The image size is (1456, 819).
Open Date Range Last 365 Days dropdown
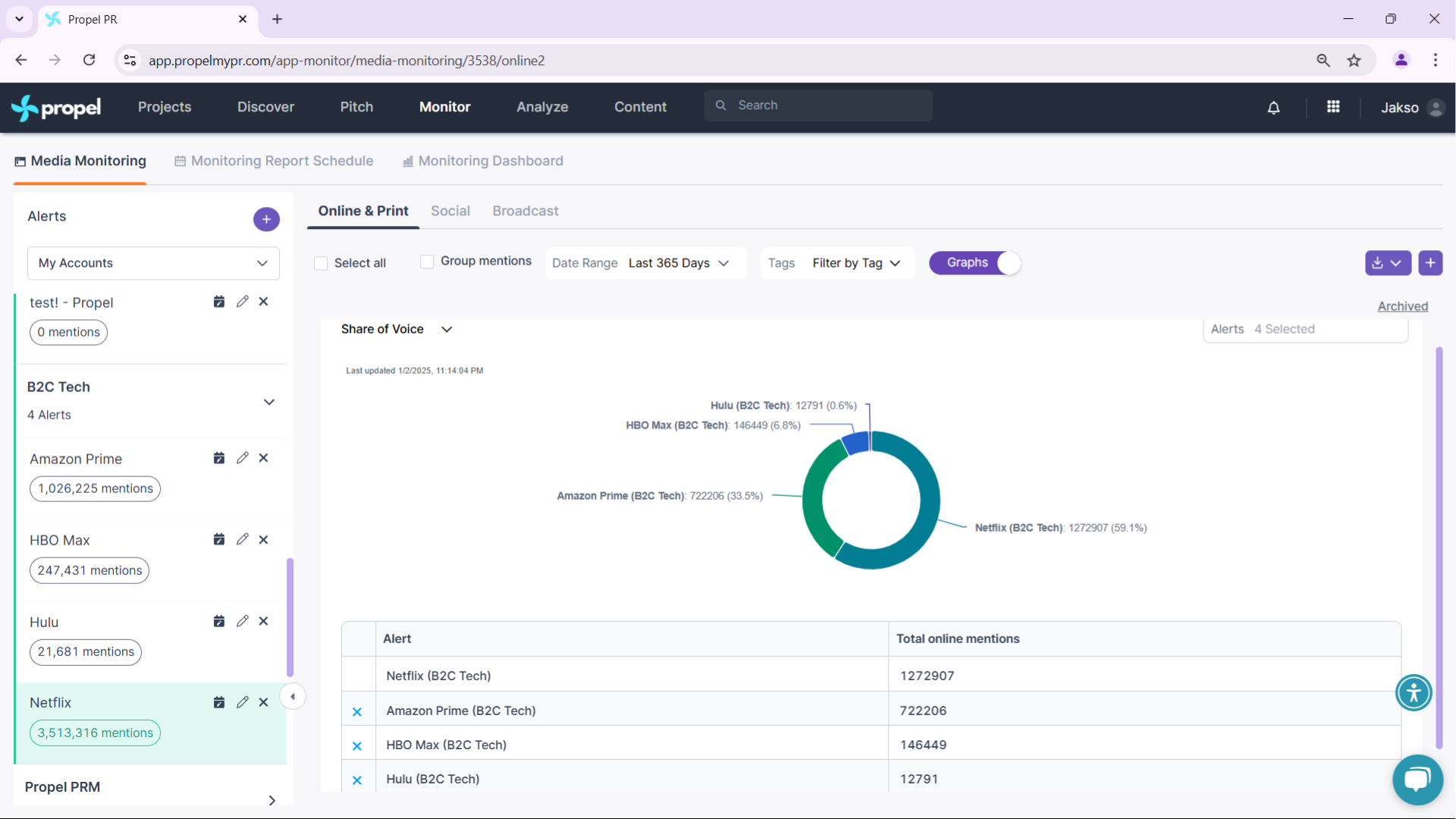[645, 263]
